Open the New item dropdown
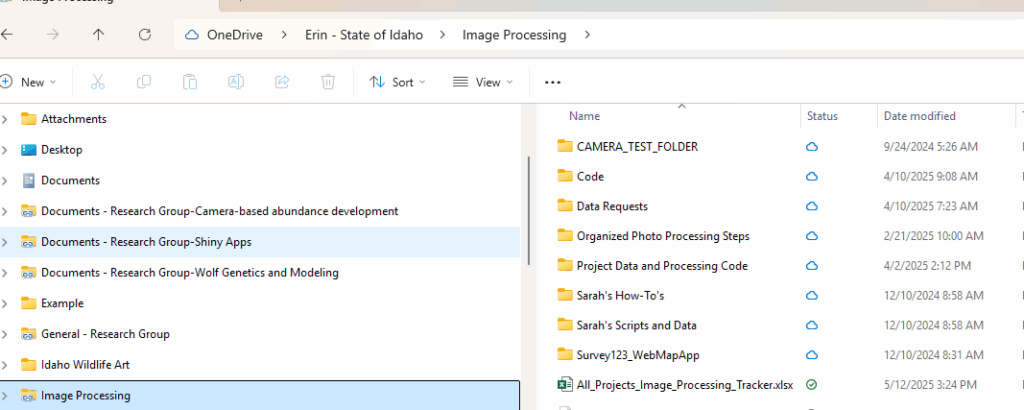 (x=28, y=82)
